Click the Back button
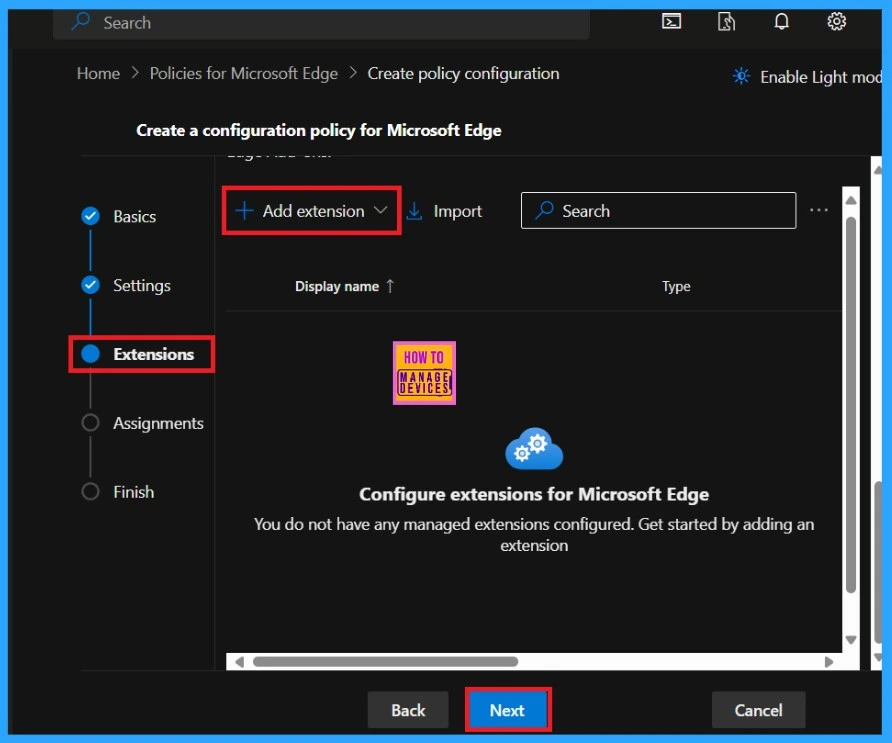The width and height of the screenshot is (892, 743). 408,710
